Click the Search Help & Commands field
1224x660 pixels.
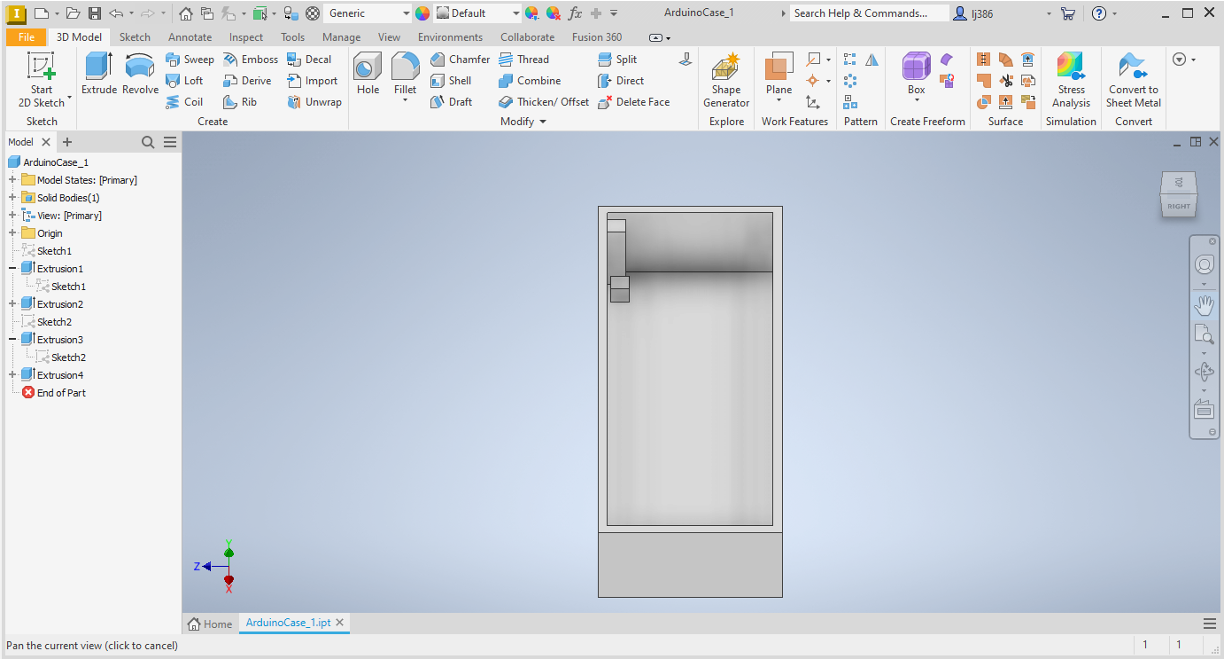[869, 14]
